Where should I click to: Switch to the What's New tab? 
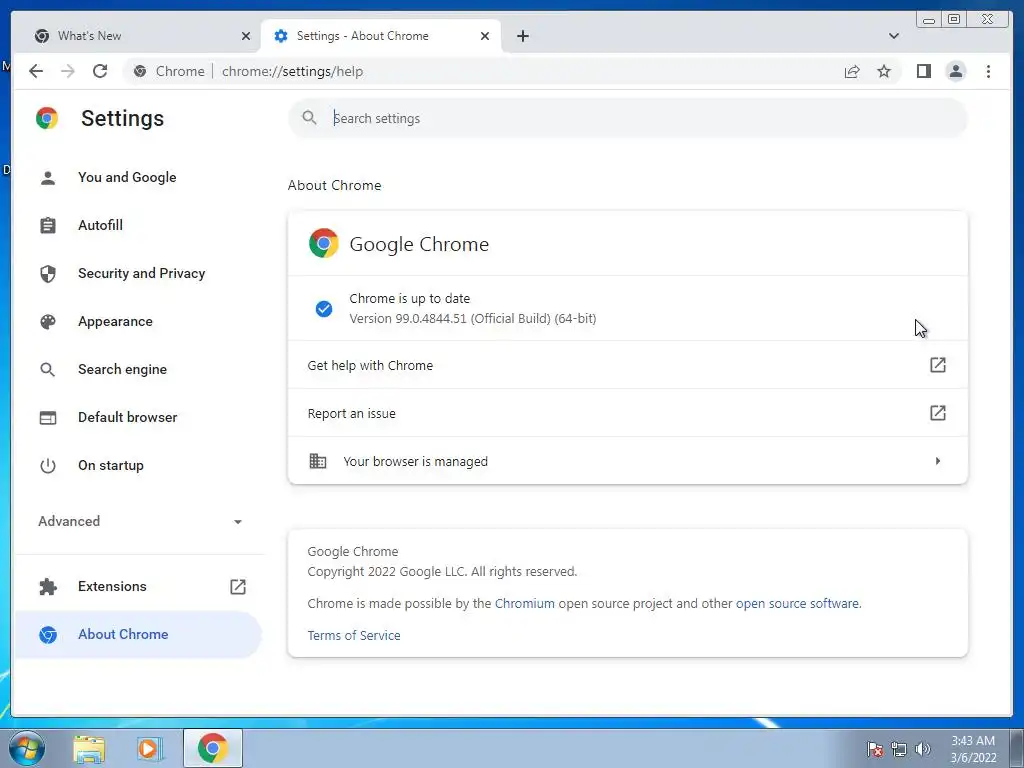(140, 36)
